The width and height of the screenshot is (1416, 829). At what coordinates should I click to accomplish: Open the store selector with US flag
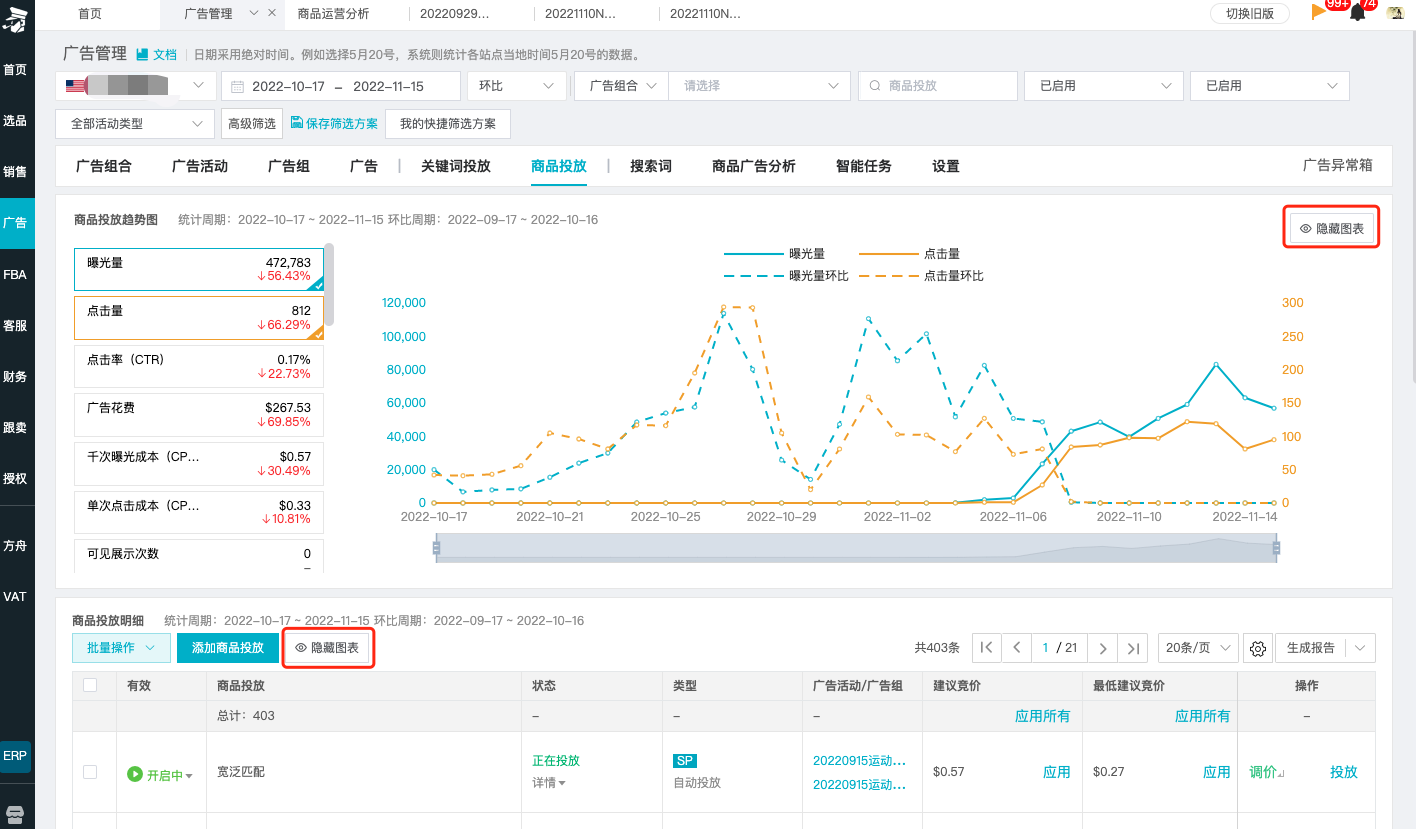click(135, 86)
